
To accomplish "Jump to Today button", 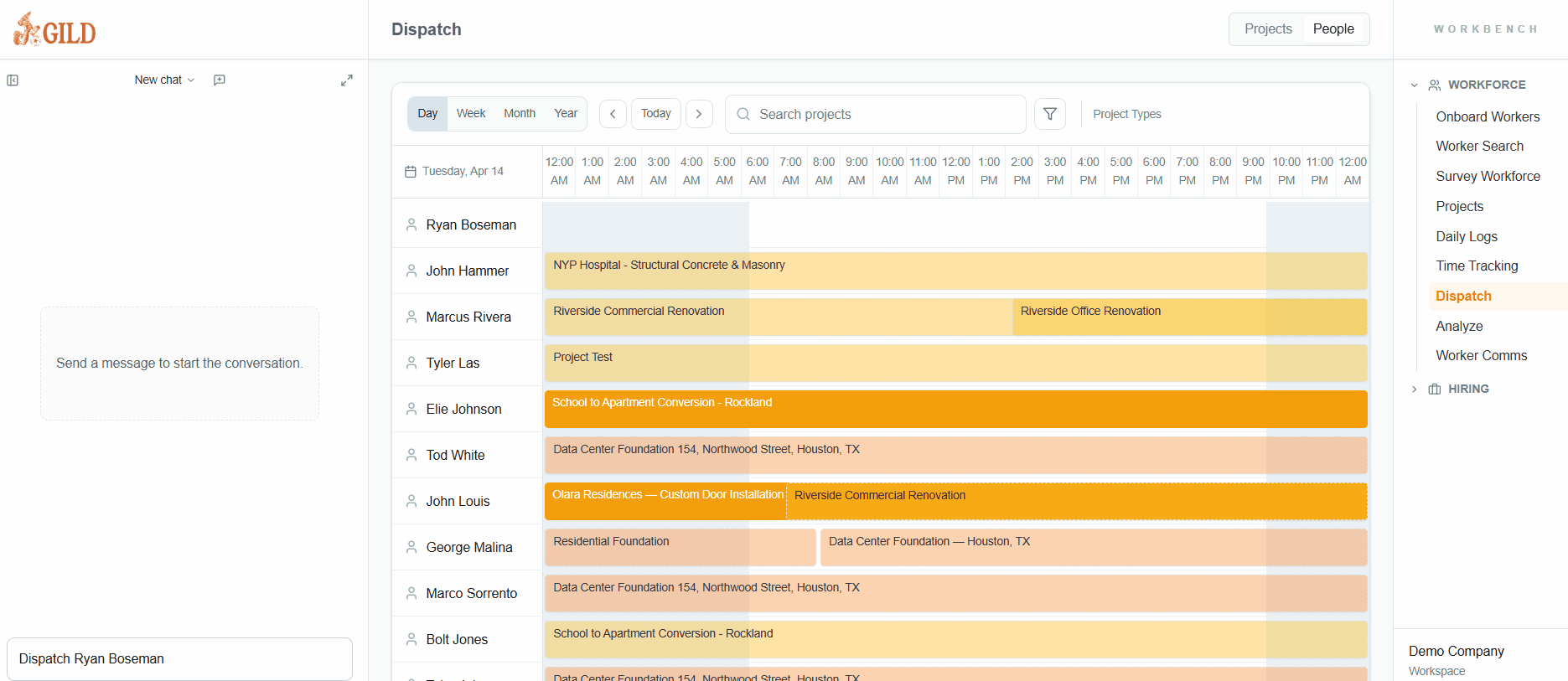I will tap(655, 114).
